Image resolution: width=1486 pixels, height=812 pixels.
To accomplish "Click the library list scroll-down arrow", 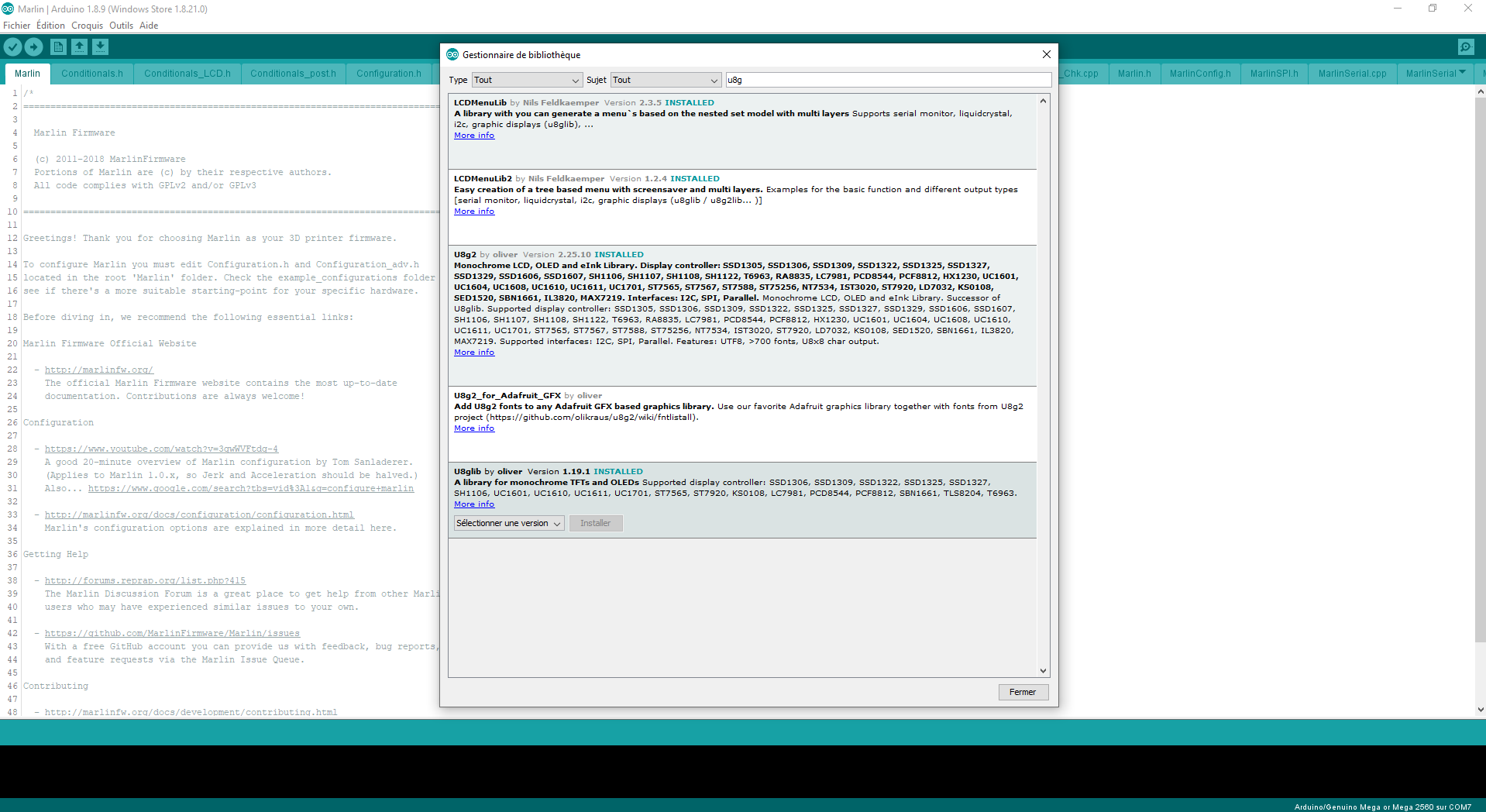I will coord(1043,671).
